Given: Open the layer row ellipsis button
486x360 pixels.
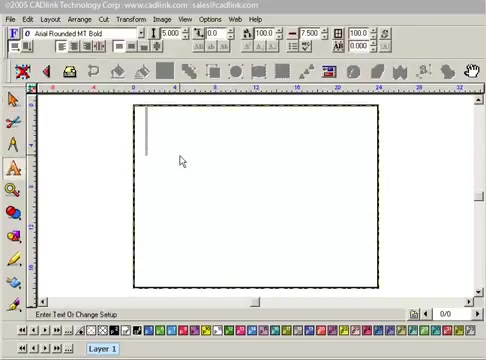Looking at the screenshot, I should (x=68, y=349).
